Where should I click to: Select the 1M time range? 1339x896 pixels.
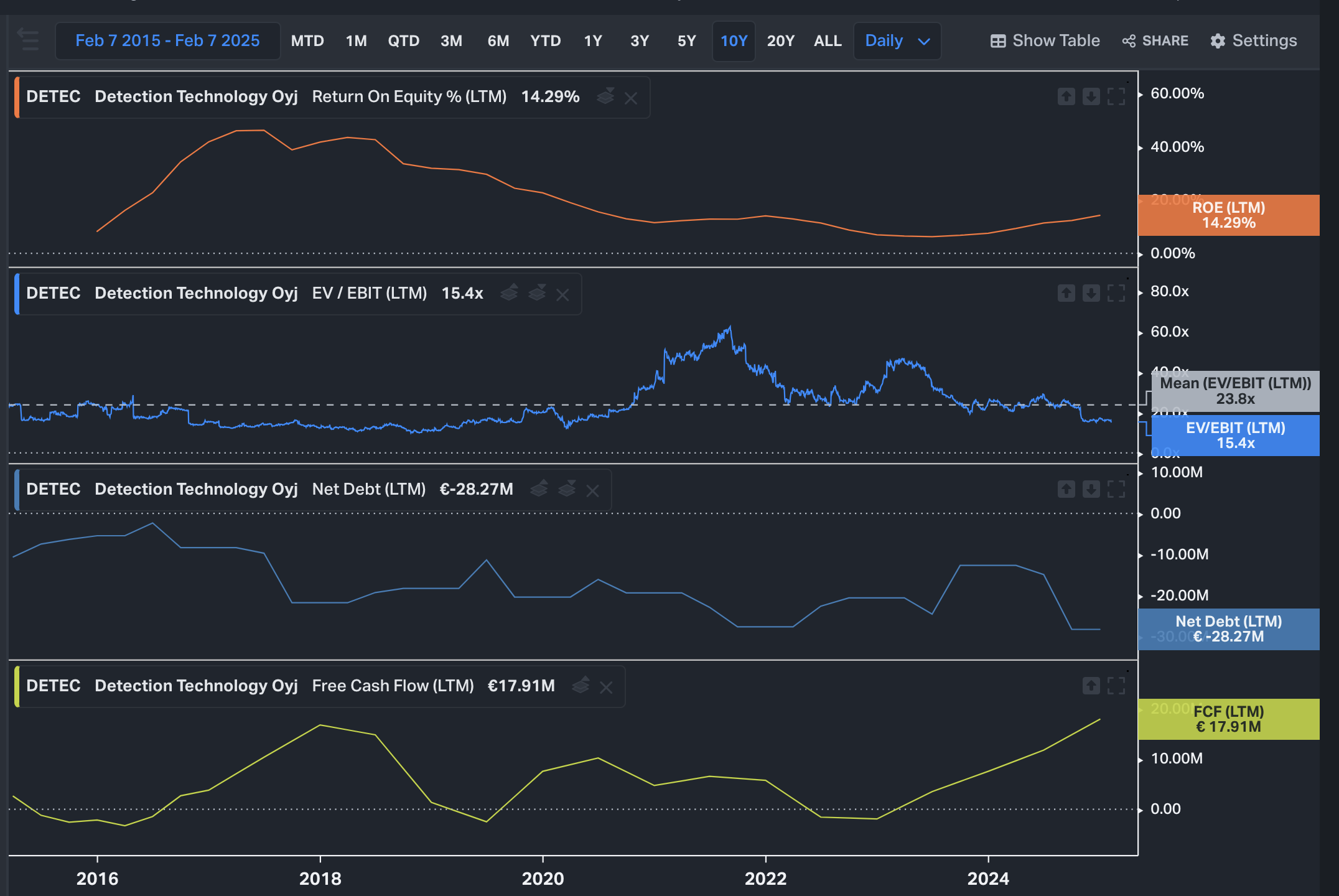click(356, 41)
